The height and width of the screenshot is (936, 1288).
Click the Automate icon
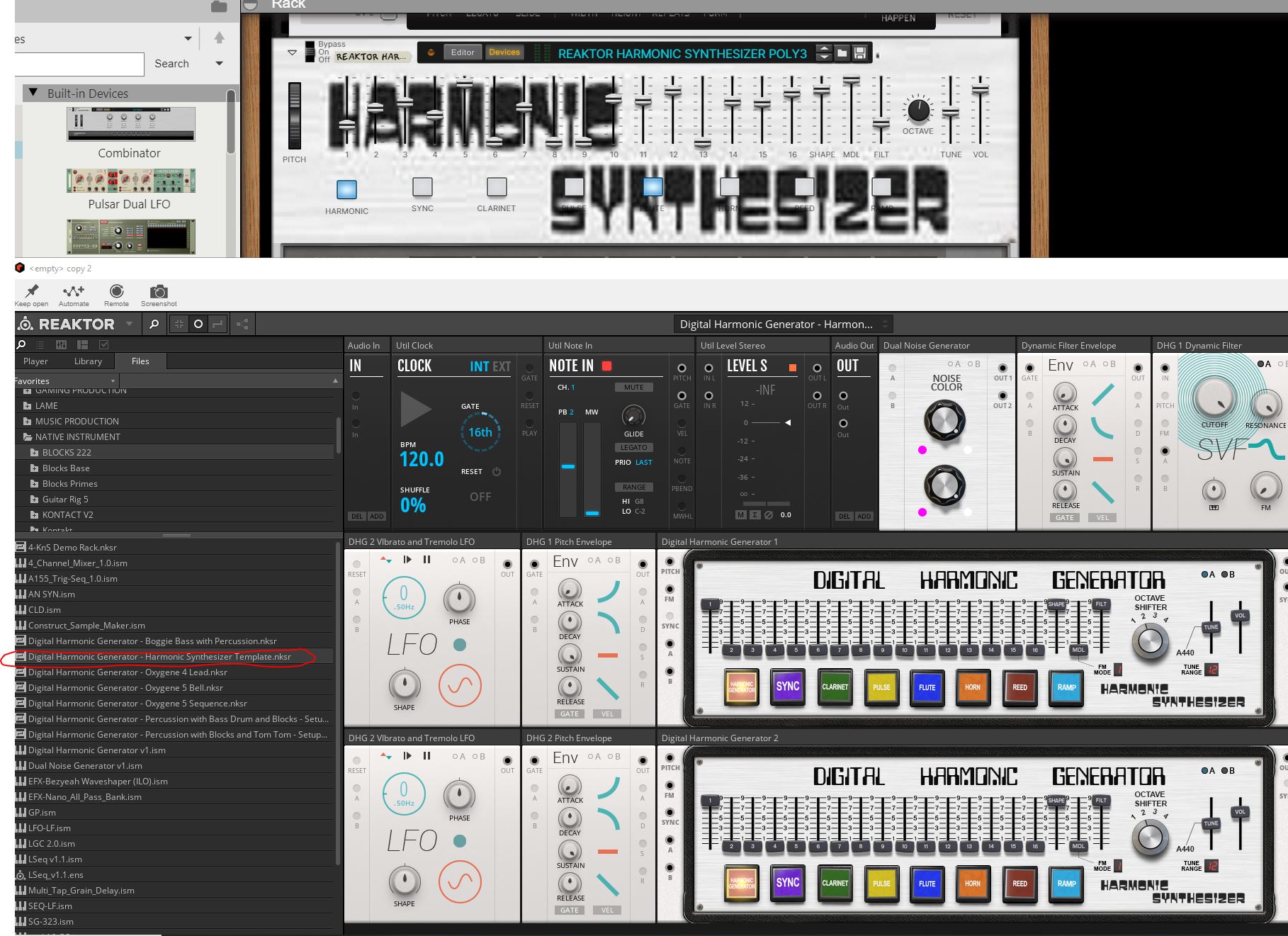point(74,291)
